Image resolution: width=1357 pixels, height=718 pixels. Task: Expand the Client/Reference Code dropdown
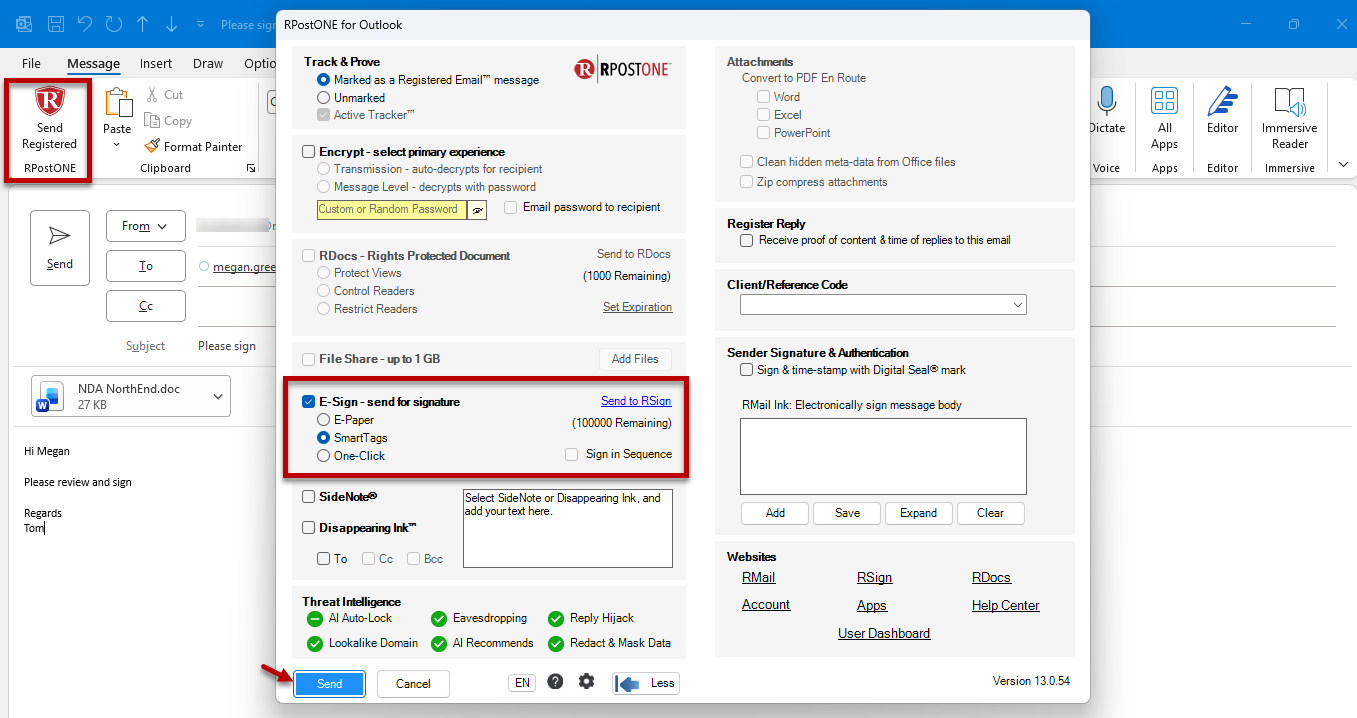coord(883,304)
